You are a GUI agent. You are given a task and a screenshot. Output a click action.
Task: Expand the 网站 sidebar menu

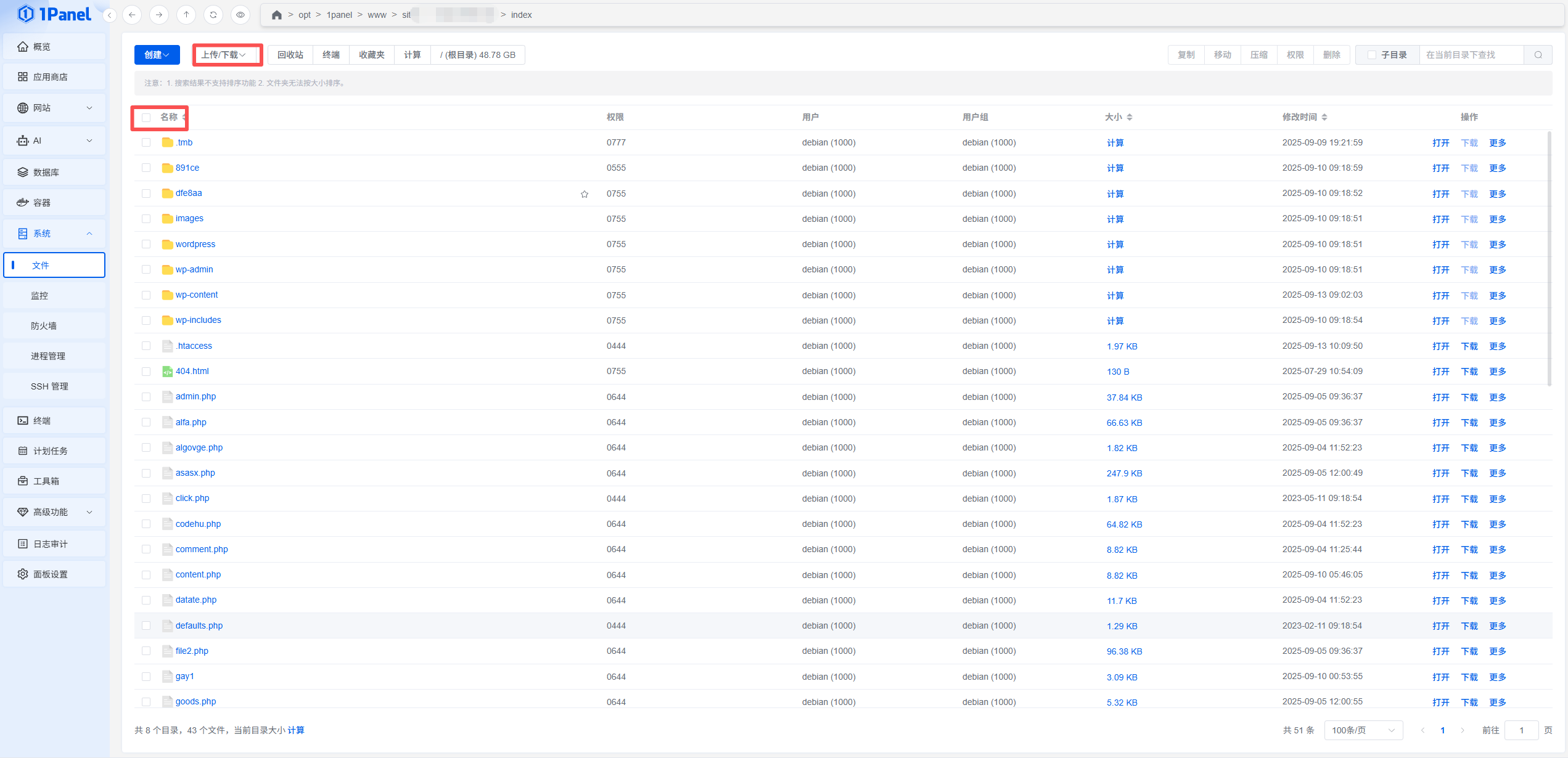54,108
